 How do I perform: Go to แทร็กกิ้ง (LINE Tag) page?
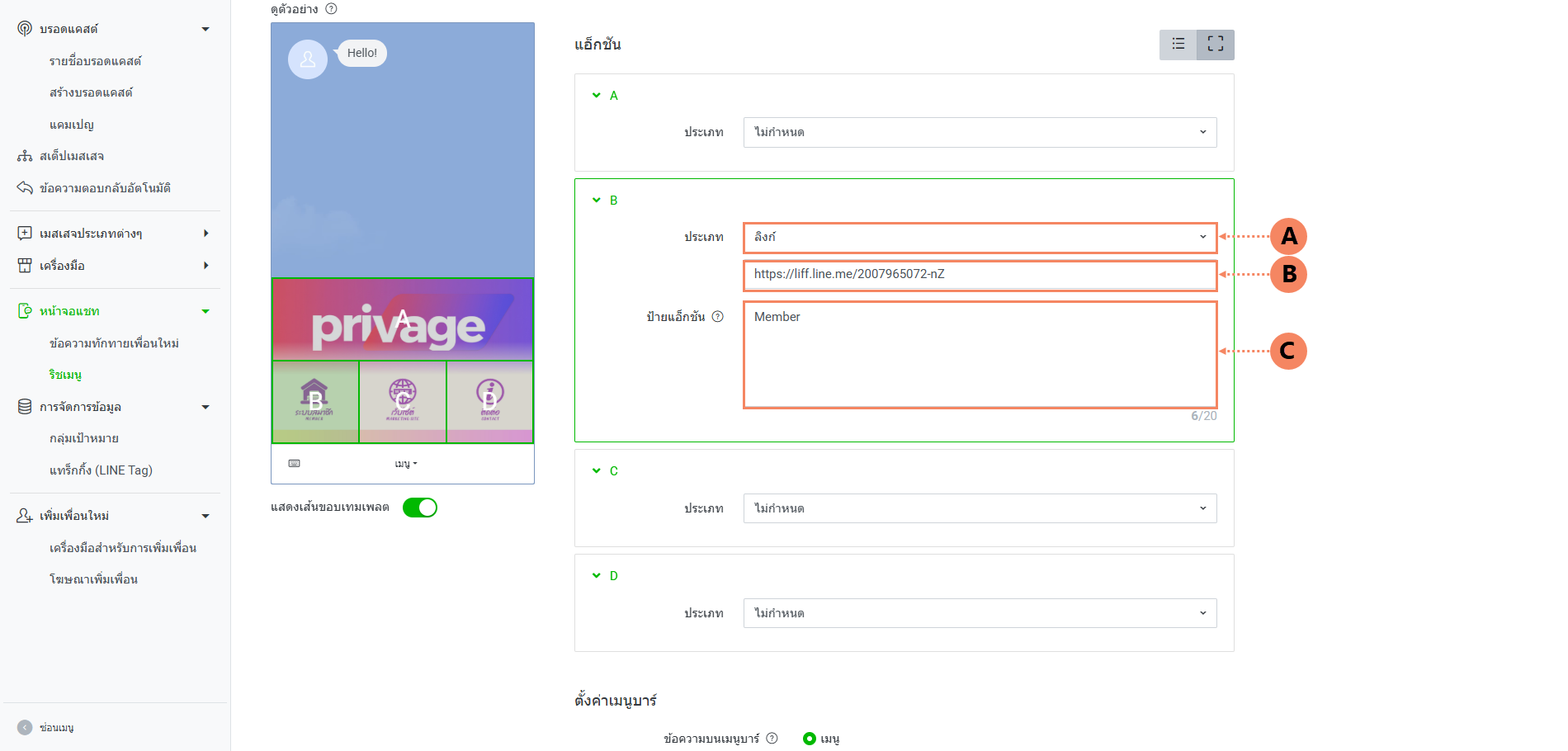(x=101, y=470)
